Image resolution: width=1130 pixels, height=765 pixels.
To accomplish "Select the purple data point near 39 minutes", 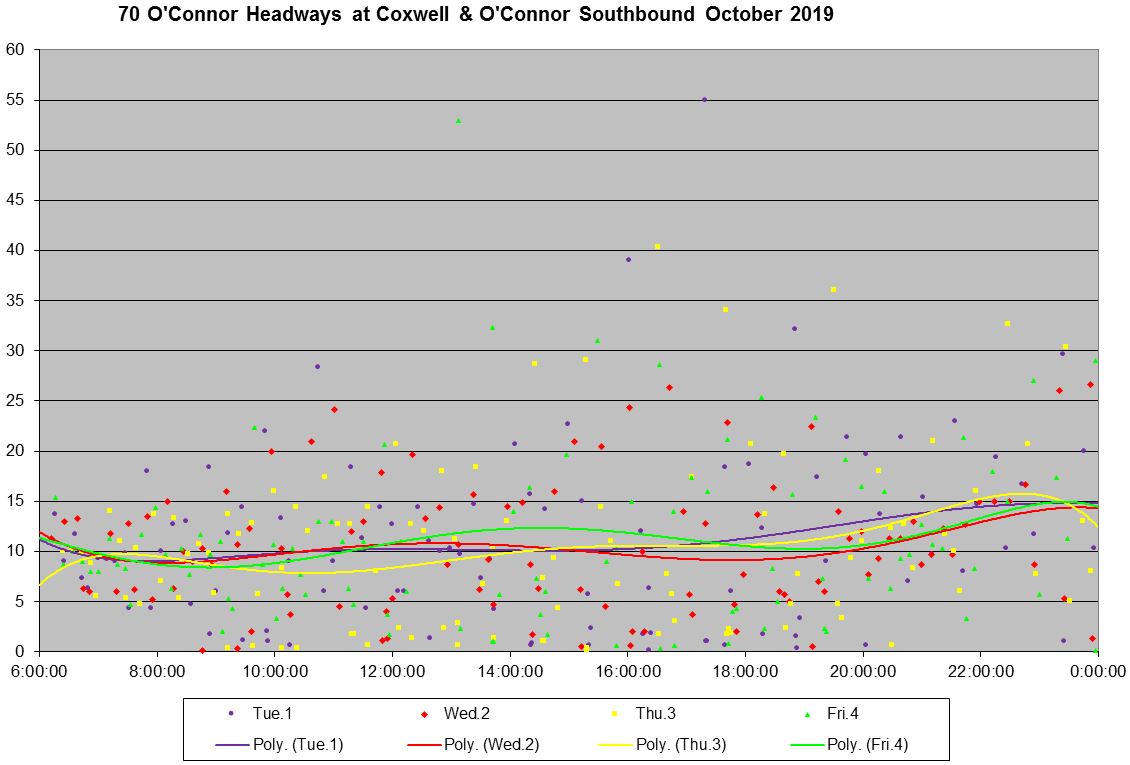I will click(x=628, y=259).
